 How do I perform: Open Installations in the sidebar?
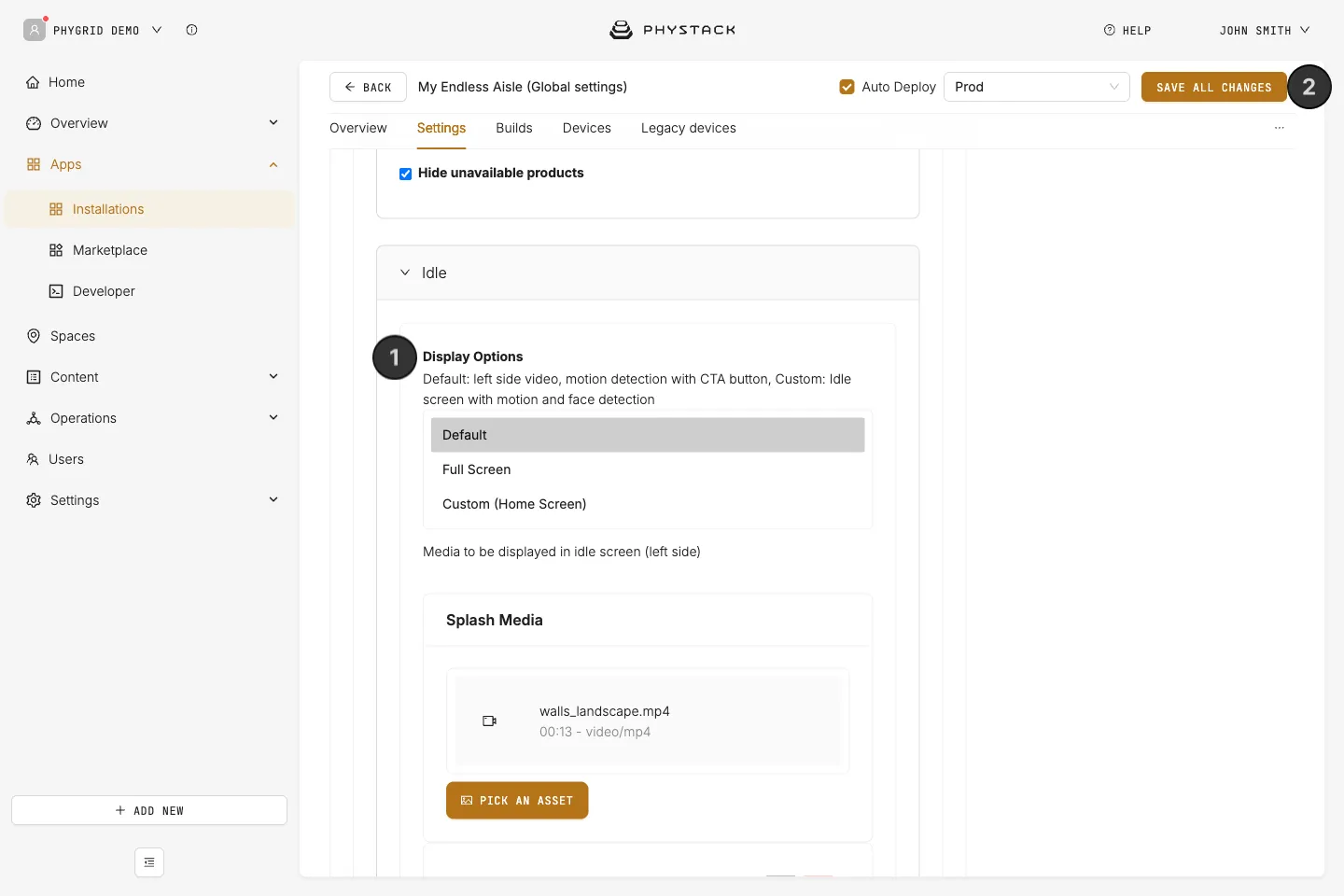tap(149, 209)
